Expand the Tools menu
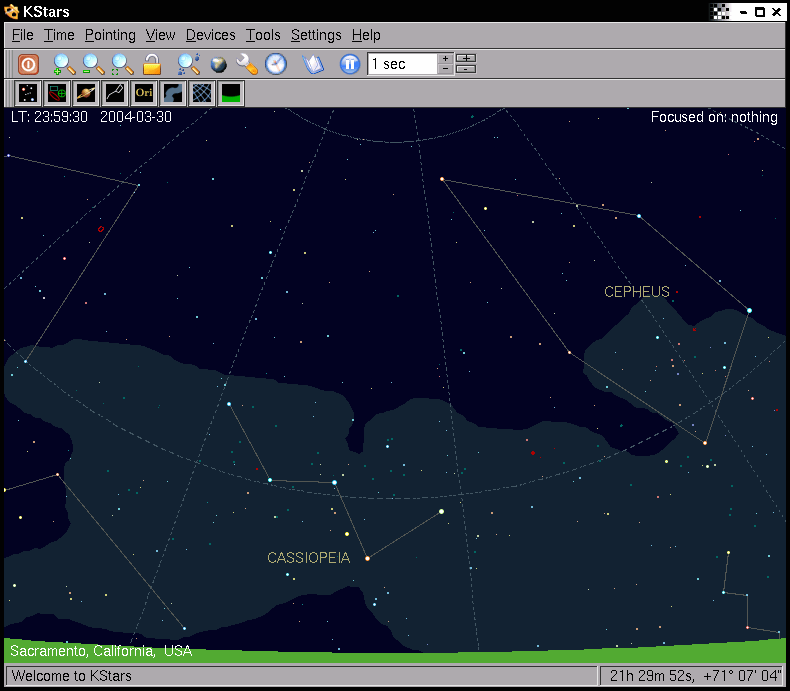 (x=263, y=35)
